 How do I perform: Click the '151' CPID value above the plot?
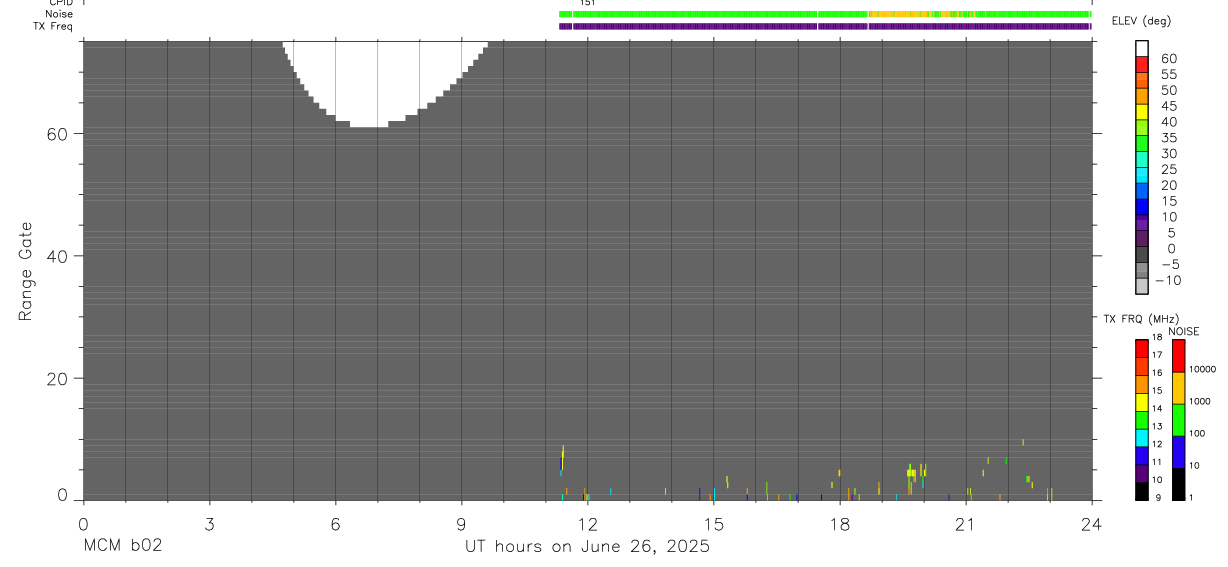587,4
